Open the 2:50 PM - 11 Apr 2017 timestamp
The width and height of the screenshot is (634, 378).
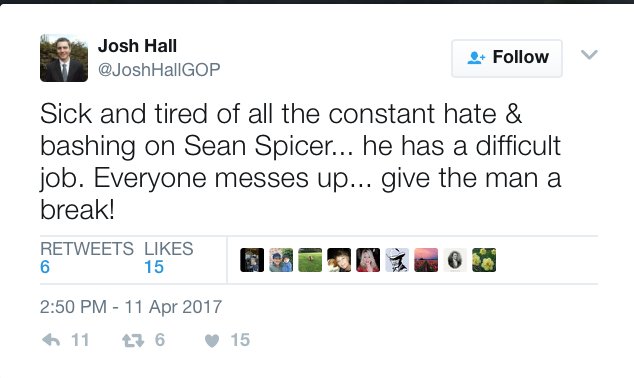point(131,306)
